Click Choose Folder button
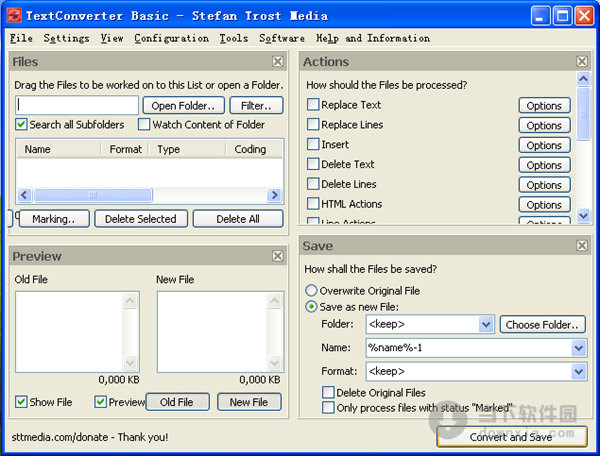Viewport: 600px width, 456px height. [542, 324]
